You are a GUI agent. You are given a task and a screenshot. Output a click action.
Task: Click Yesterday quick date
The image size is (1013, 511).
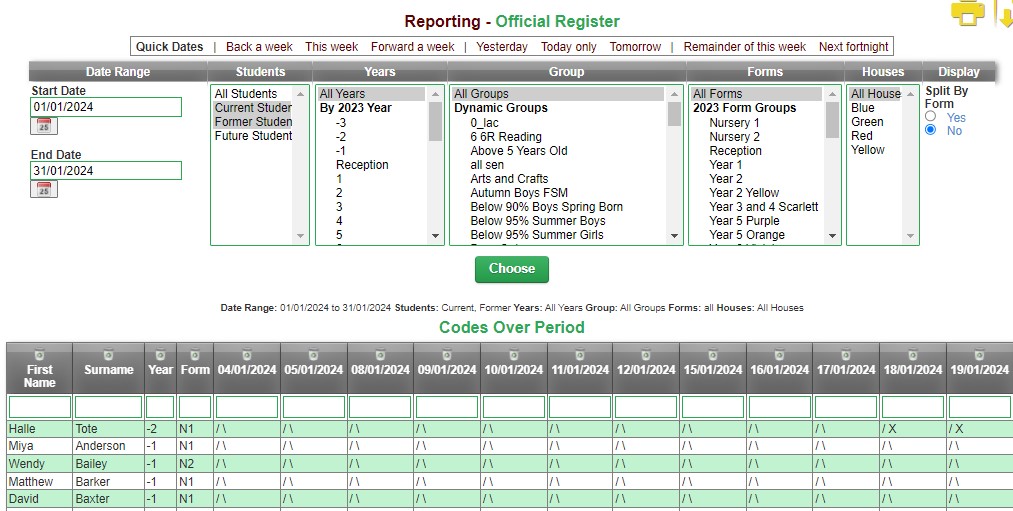point(502,47)
